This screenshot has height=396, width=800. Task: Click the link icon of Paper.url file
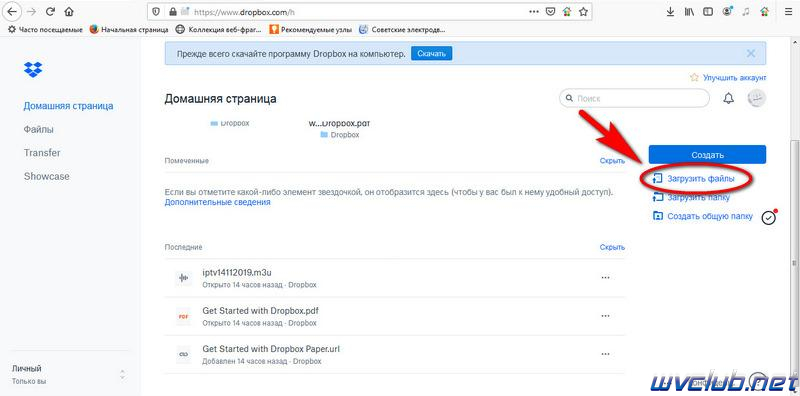point(184,354)
